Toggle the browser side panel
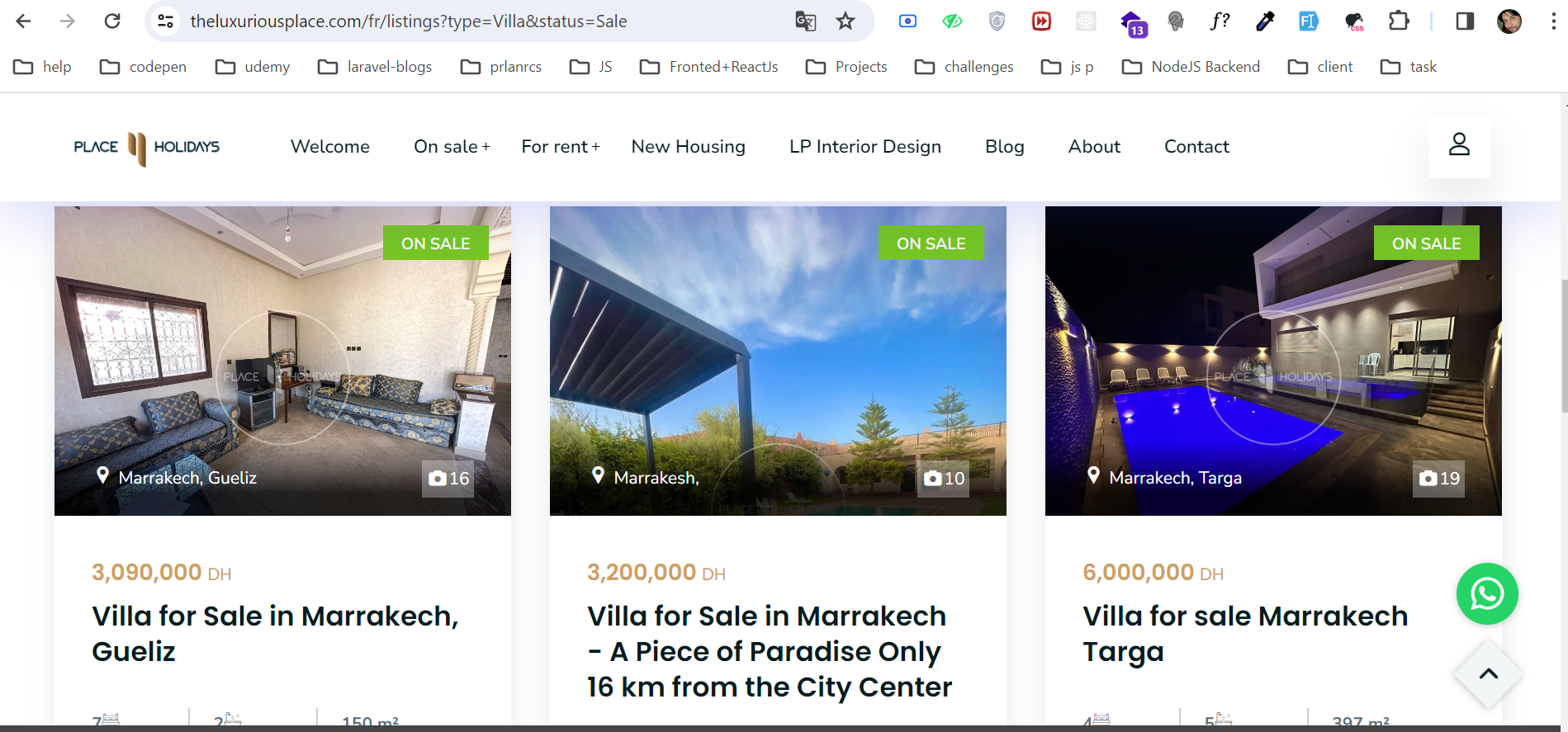 (x=1465, y=21)
